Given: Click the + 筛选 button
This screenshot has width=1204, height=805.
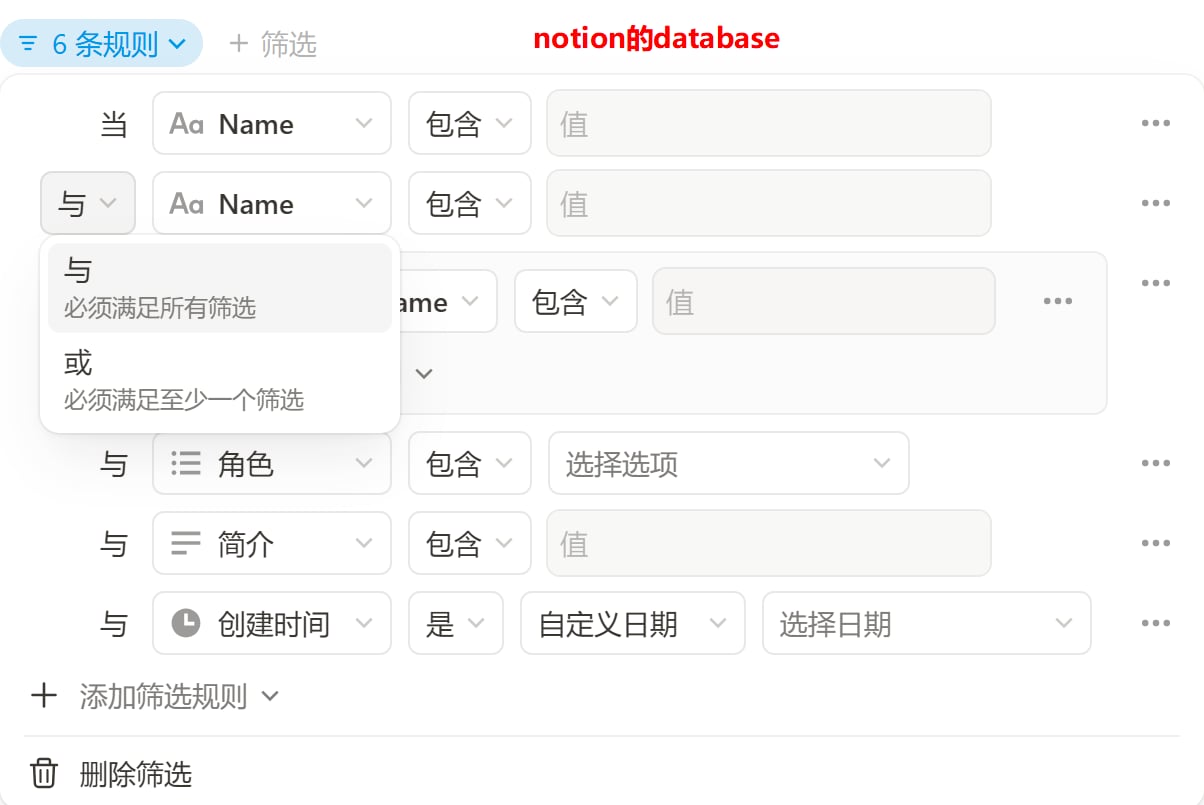Looking at the screenshot, I should point(272,44).
